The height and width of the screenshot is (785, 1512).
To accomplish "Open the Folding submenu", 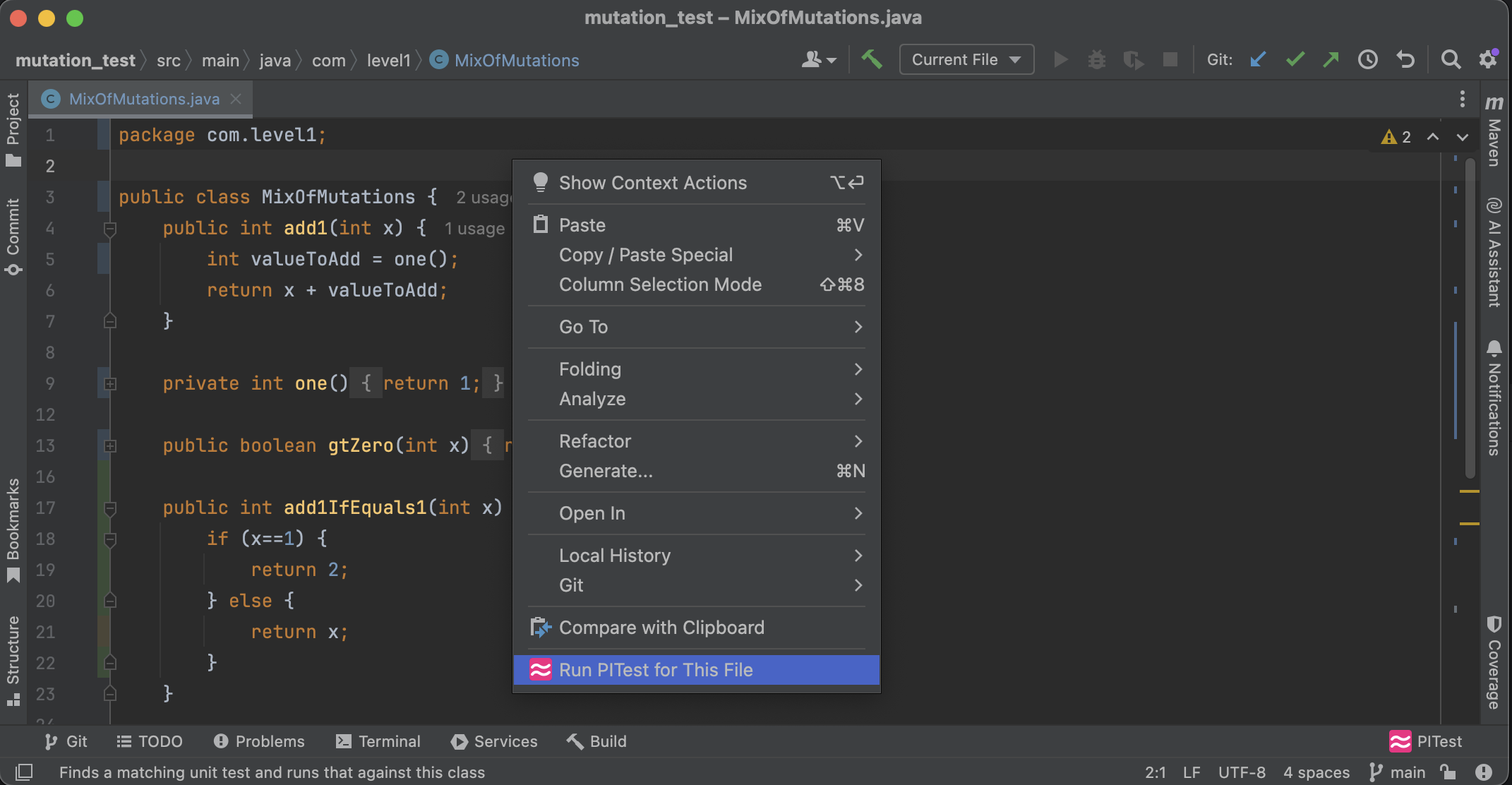I will 697,369.
